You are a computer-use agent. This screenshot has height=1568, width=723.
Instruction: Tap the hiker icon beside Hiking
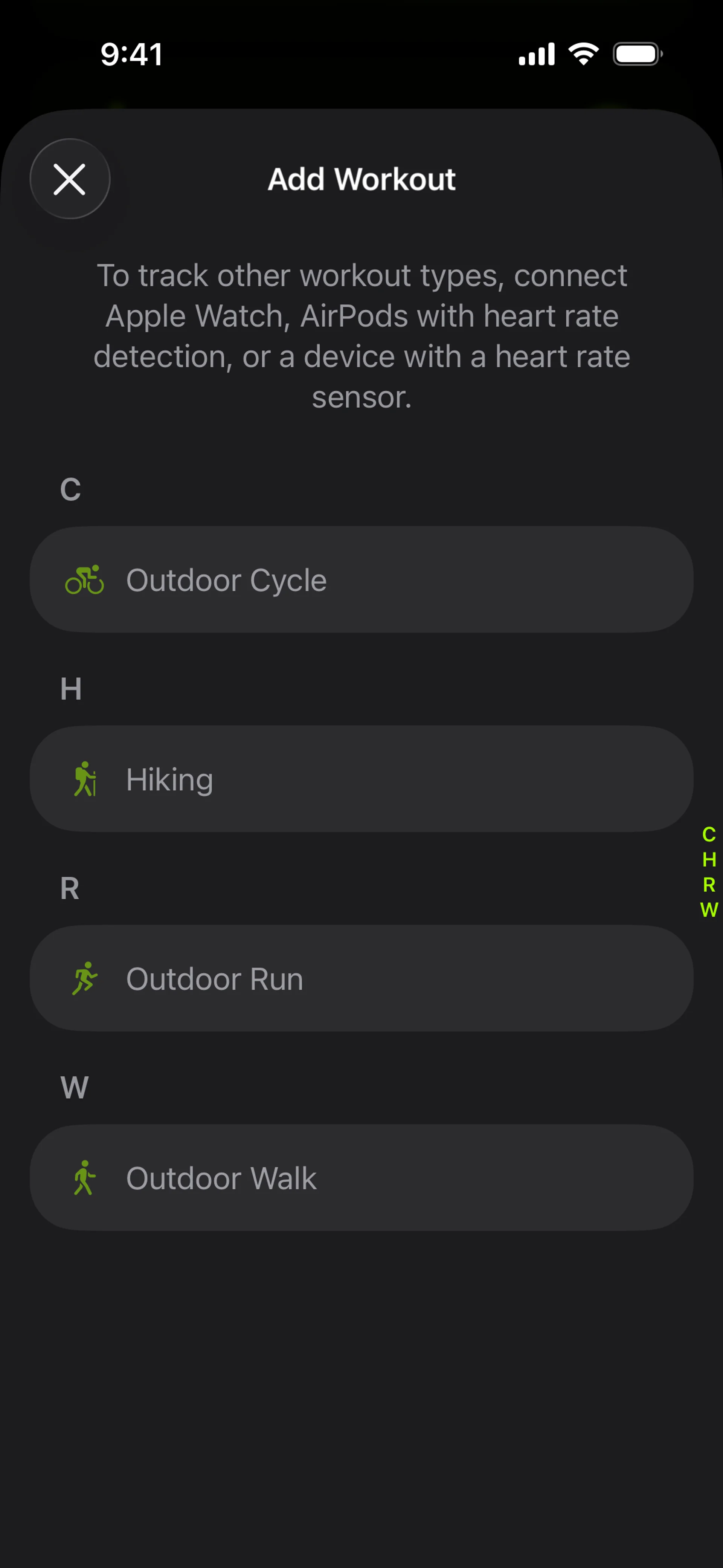click(85, 778)
